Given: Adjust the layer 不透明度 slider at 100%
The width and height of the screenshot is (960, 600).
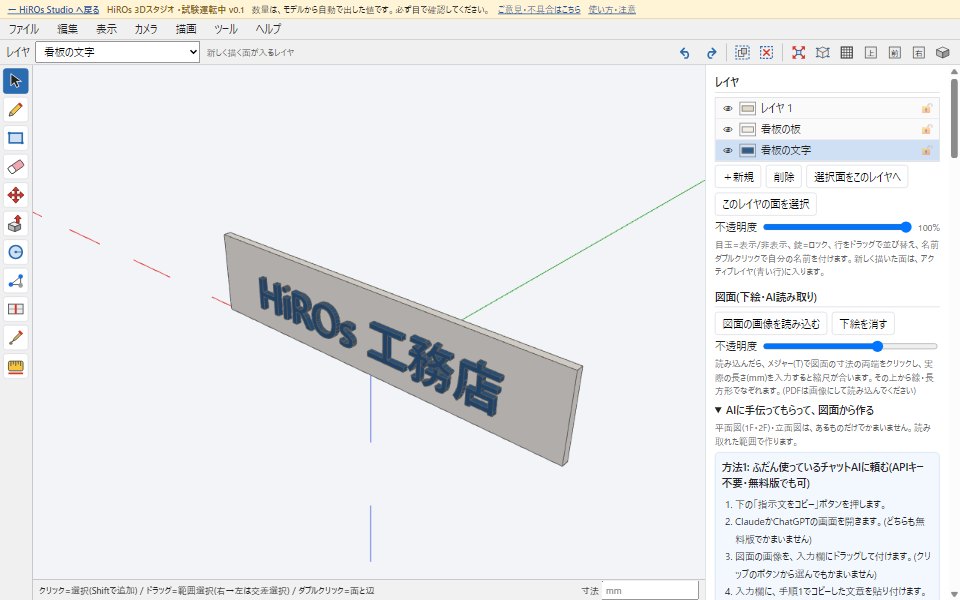Looking at the screenshot, I should [x=837, y=227].
